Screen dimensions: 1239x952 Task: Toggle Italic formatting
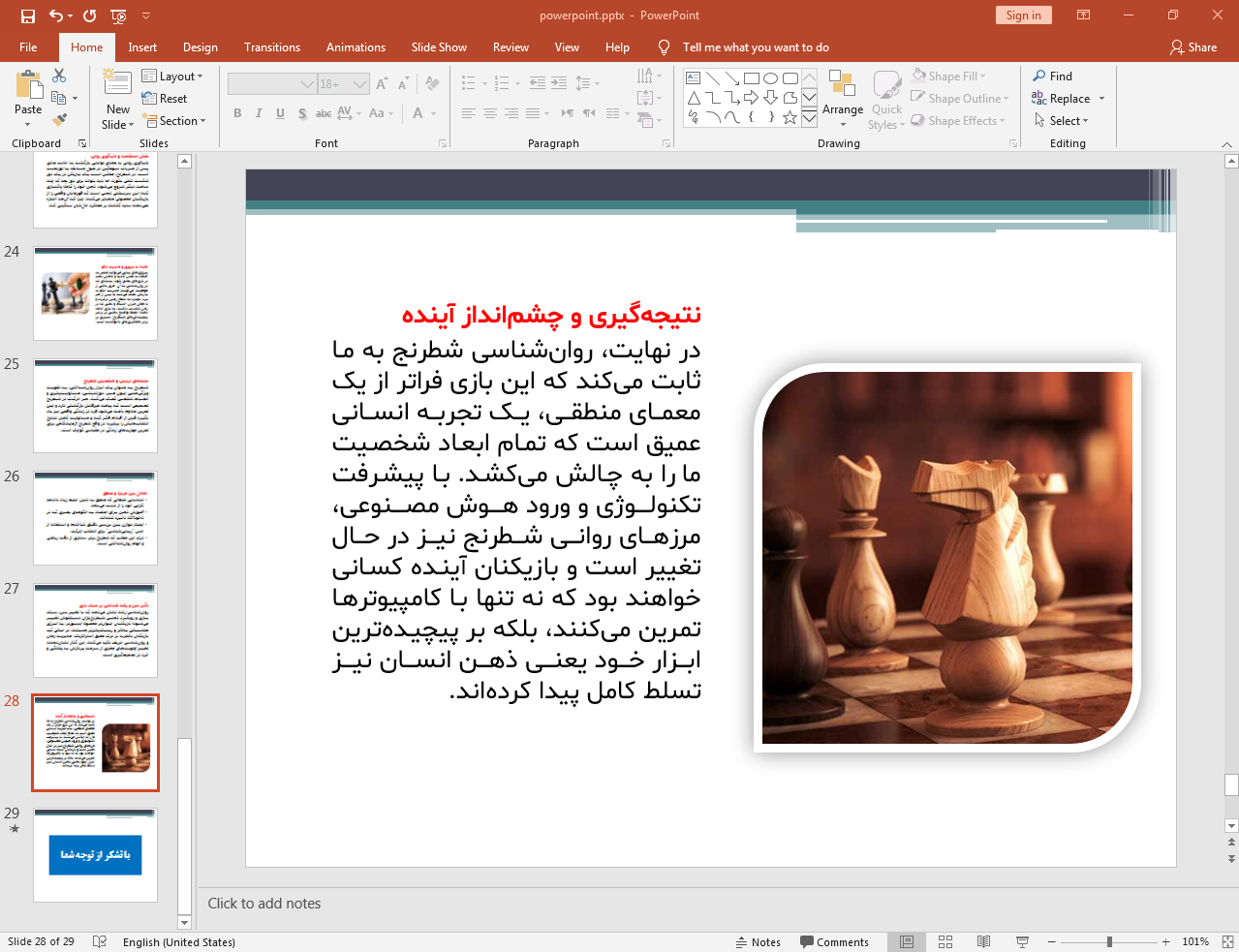259,113
